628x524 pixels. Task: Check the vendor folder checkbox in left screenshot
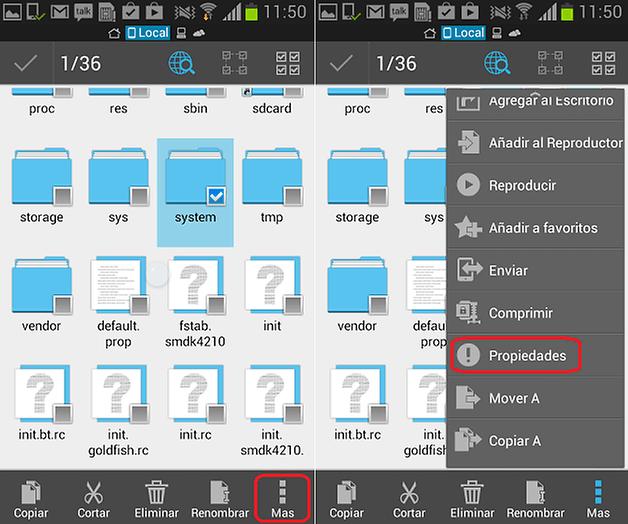(63, 305)
